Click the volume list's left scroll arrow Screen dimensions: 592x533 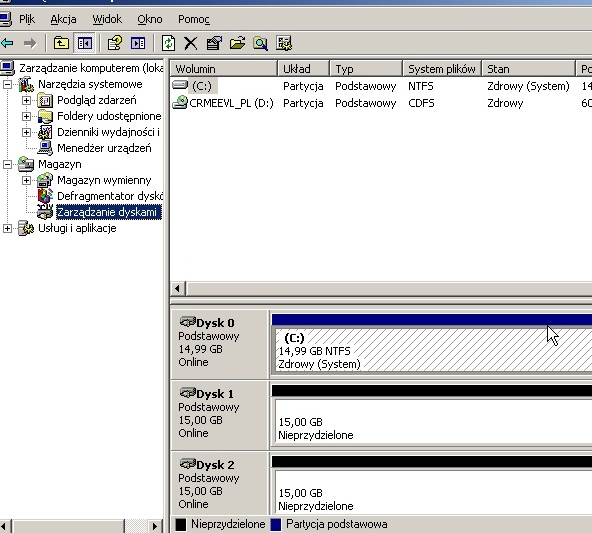[x=177, y=289]
